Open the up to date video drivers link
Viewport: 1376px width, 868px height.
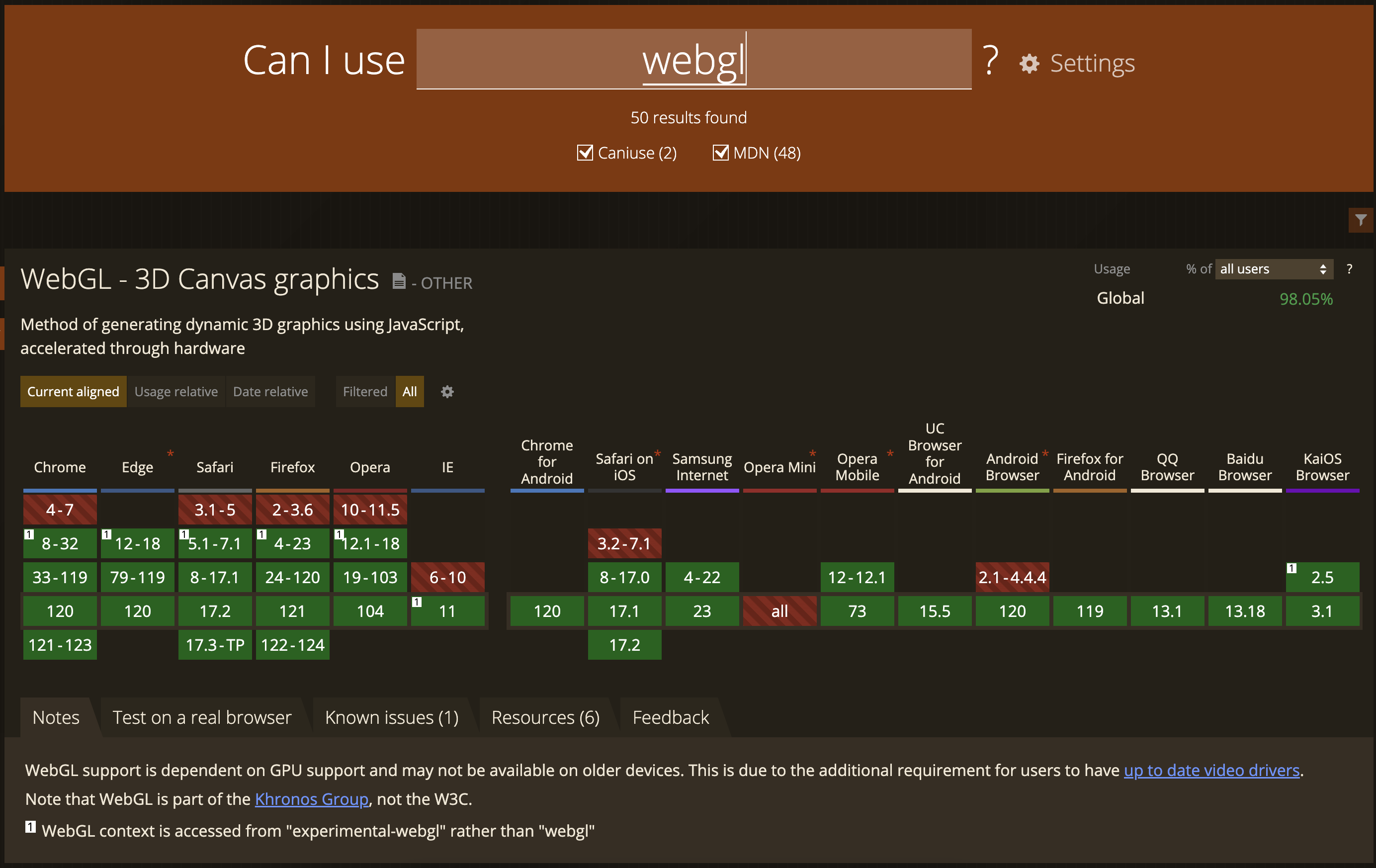coord(1210,770)
